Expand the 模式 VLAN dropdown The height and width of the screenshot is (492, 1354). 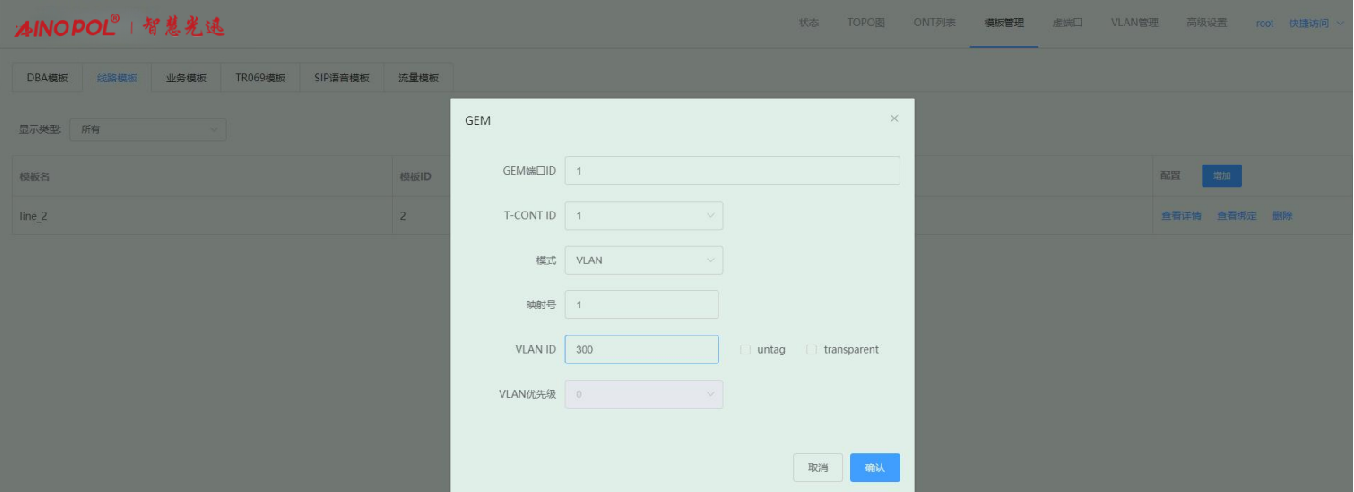tap(643, 261)
